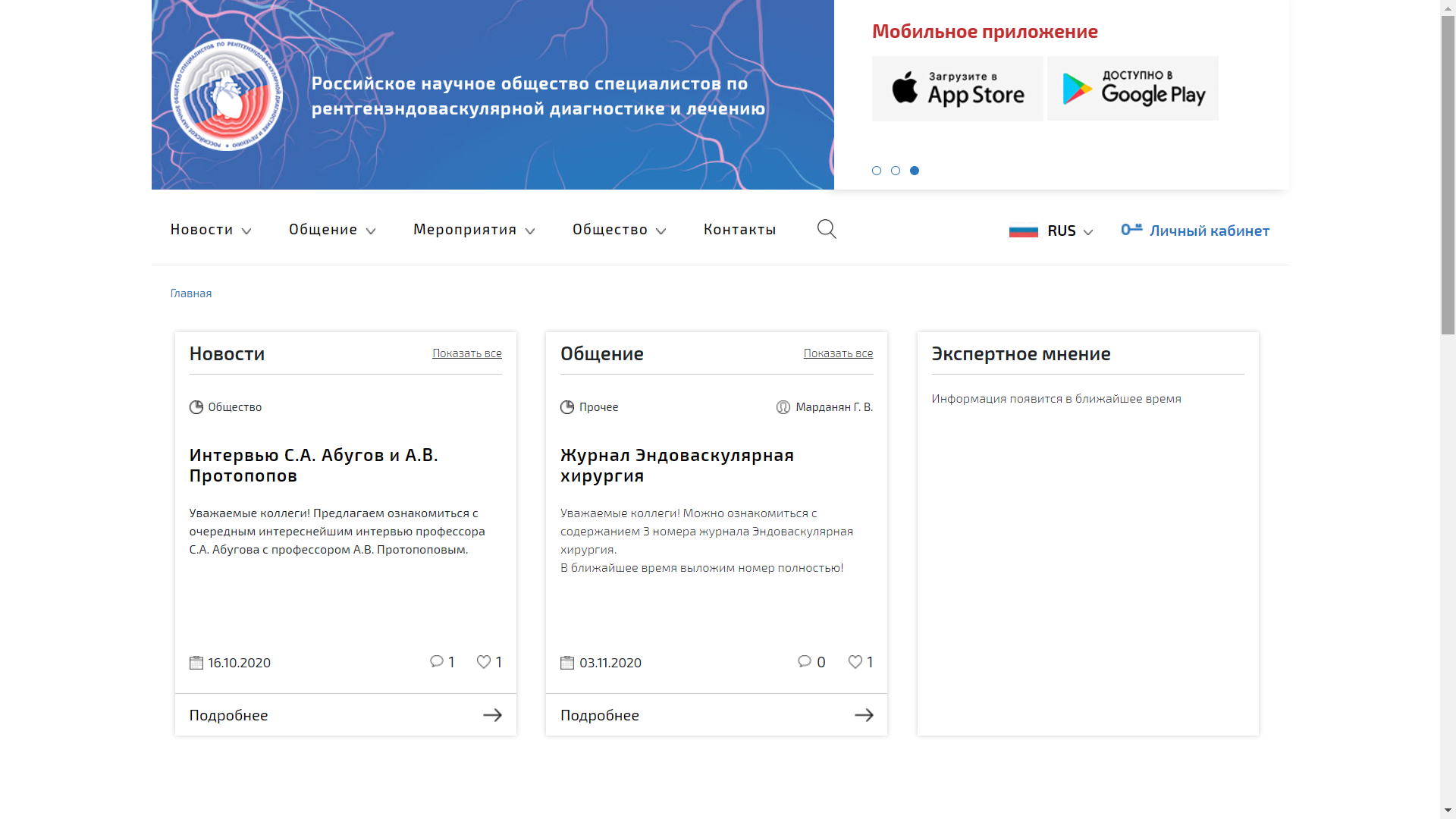Click arrow icon in Новости card footer
Screen dimensions: 1456x819
(493, 715)
